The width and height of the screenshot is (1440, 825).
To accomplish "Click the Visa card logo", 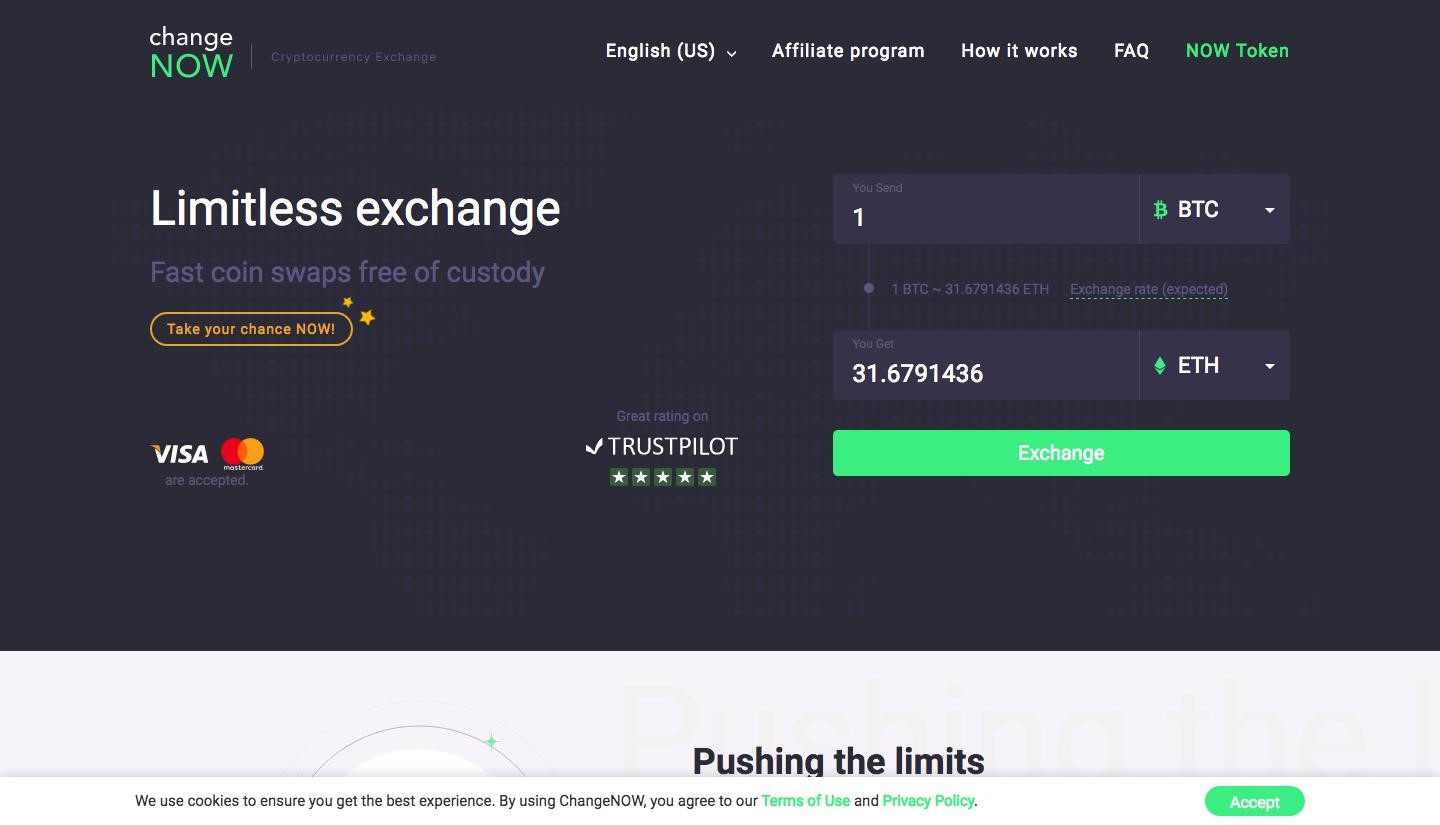I will pos(180,454).
